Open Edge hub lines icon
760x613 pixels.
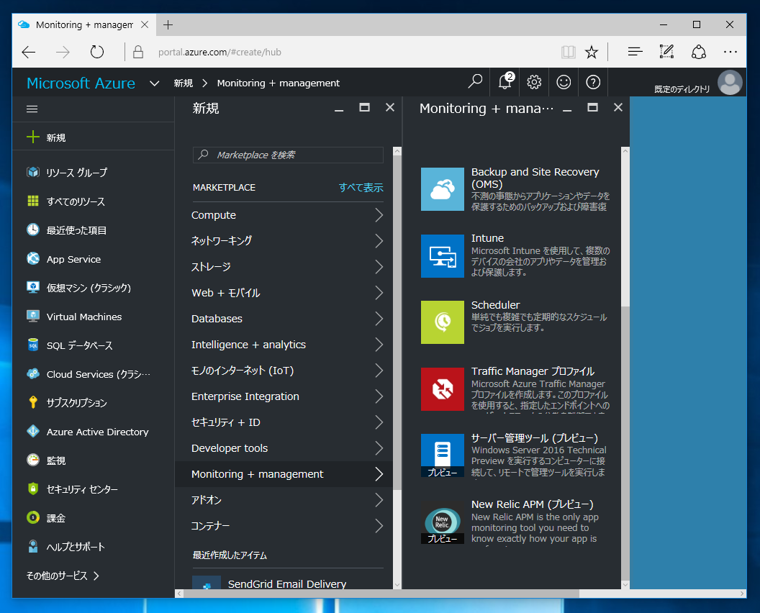click(x=634, y=51)
